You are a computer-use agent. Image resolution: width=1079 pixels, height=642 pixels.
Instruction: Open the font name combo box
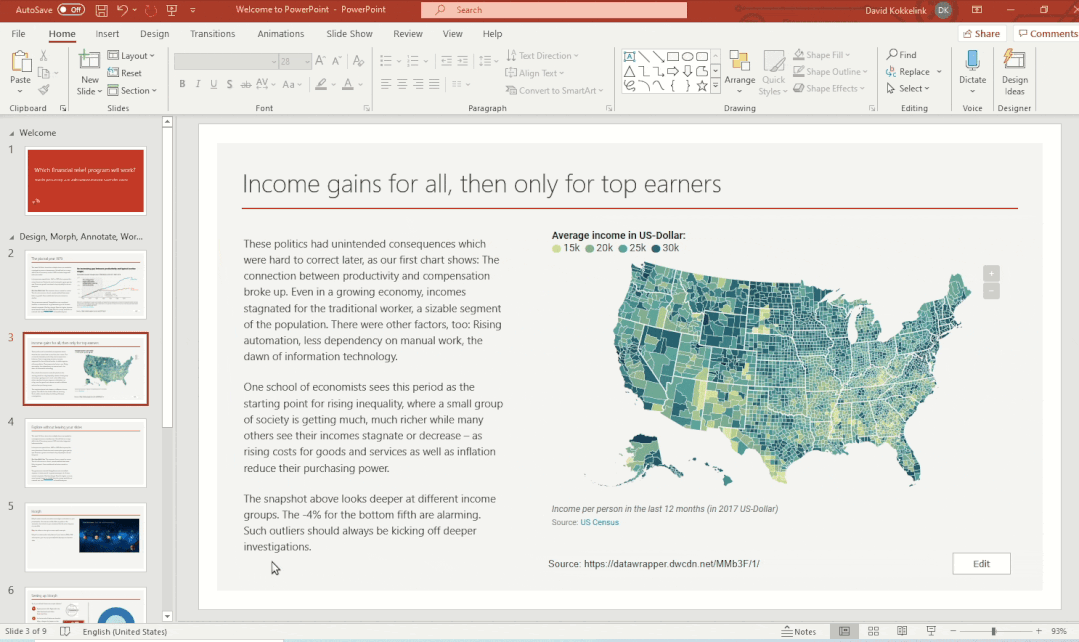tap(226, 61)
